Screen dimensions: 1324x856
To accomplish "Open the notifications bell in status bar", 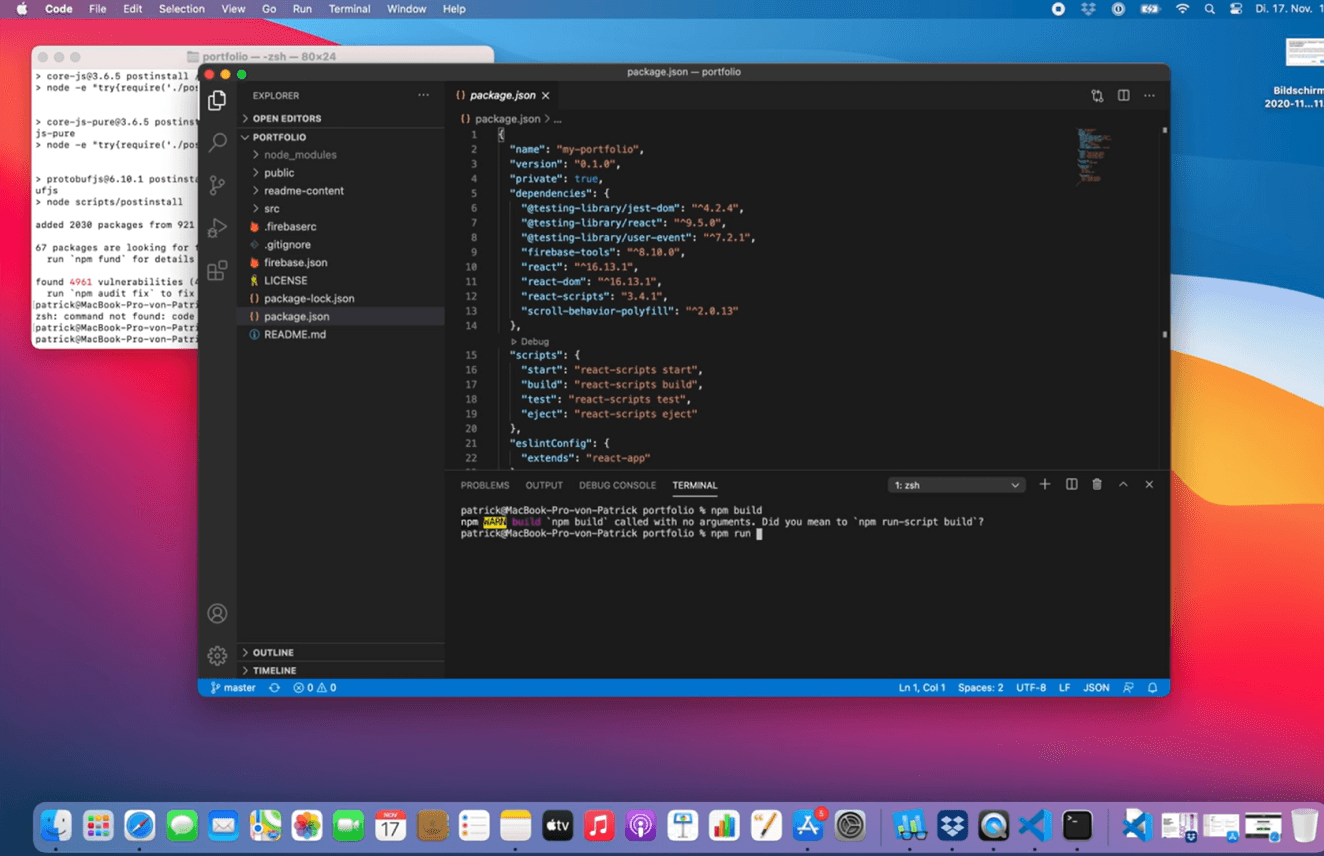I will click(x=1152, y=688).
